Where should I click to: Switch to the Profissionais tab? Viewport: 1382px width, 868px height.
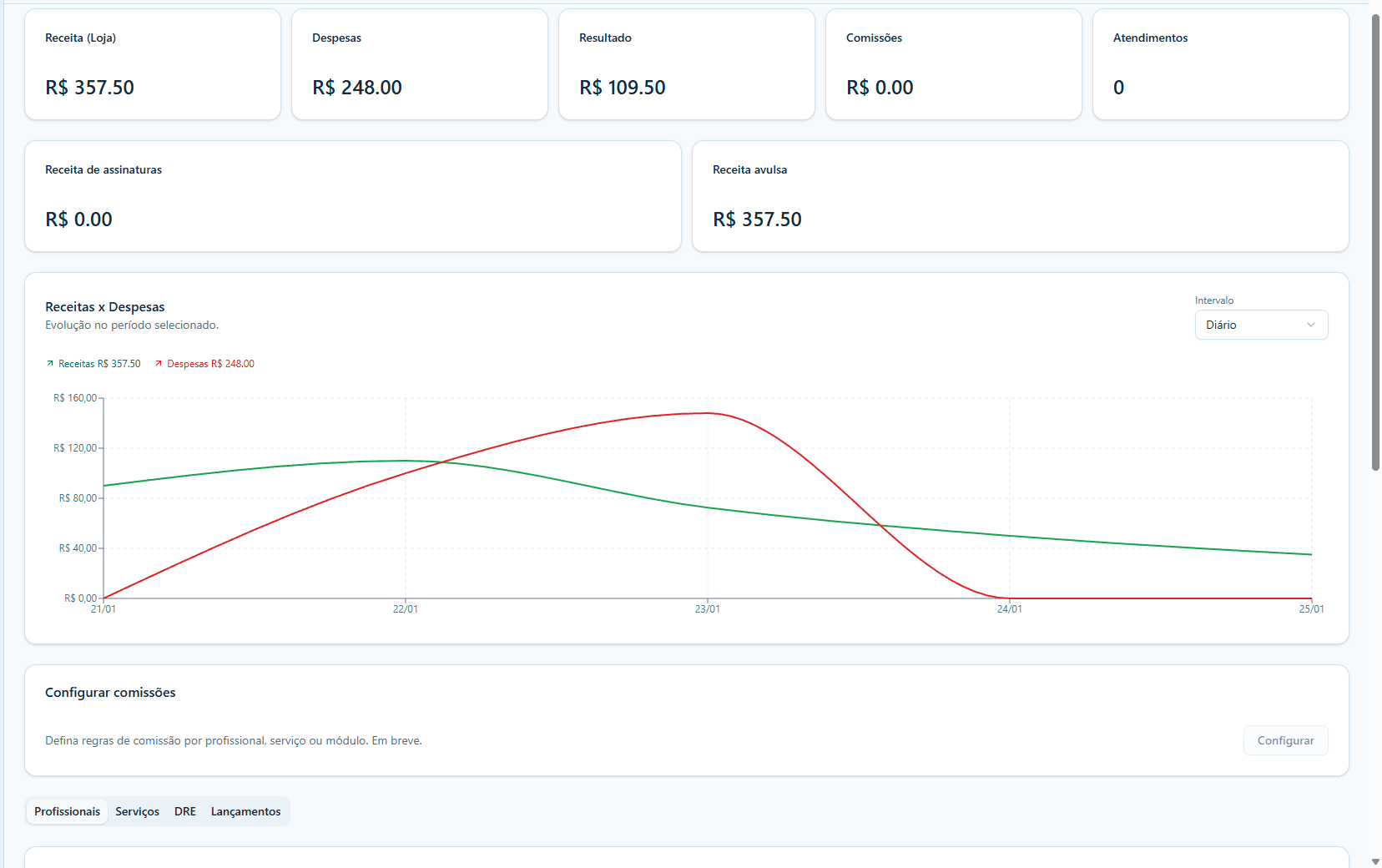pyautogui.click(x=67, y=811)
